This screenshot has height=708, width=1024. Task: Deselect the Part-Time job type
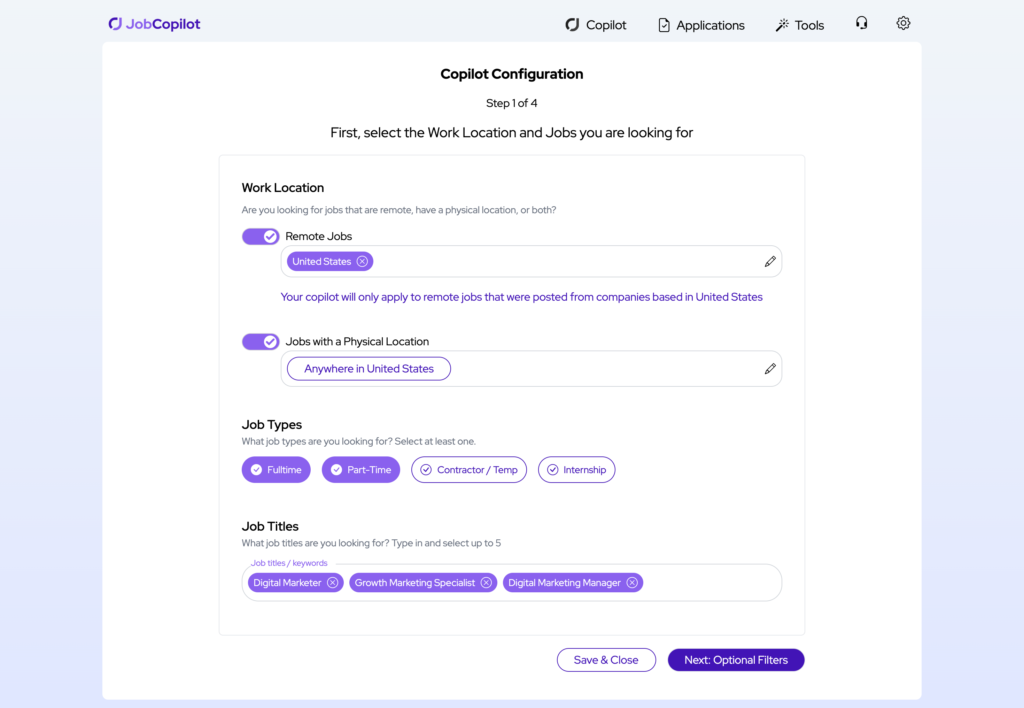click(360, 470)
